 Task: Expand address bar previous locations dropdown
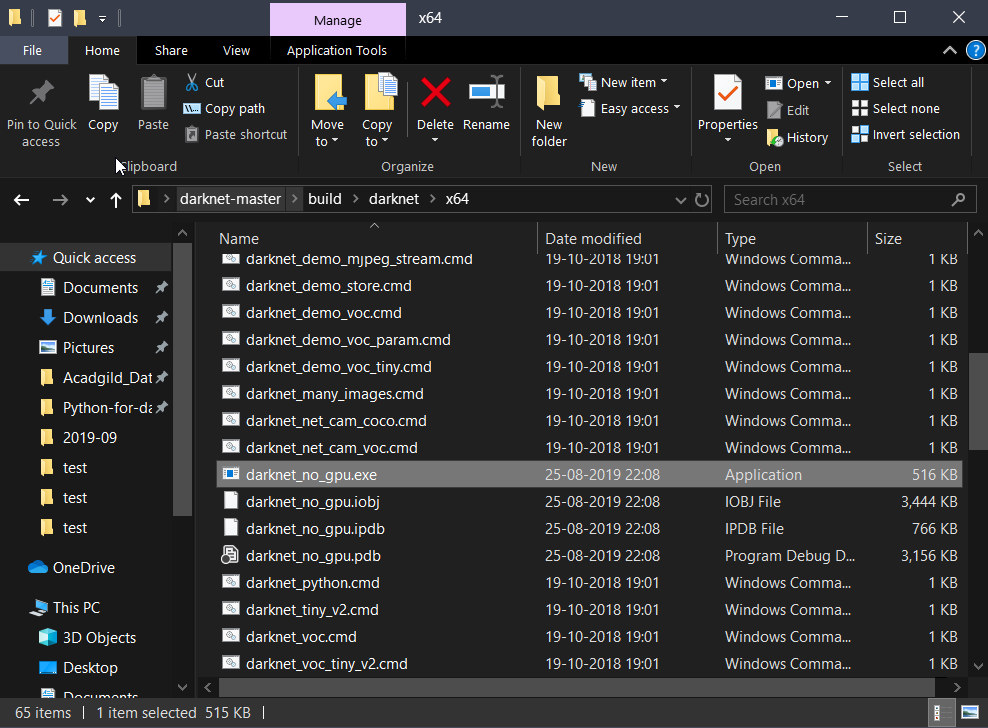(x=681, y=200)
